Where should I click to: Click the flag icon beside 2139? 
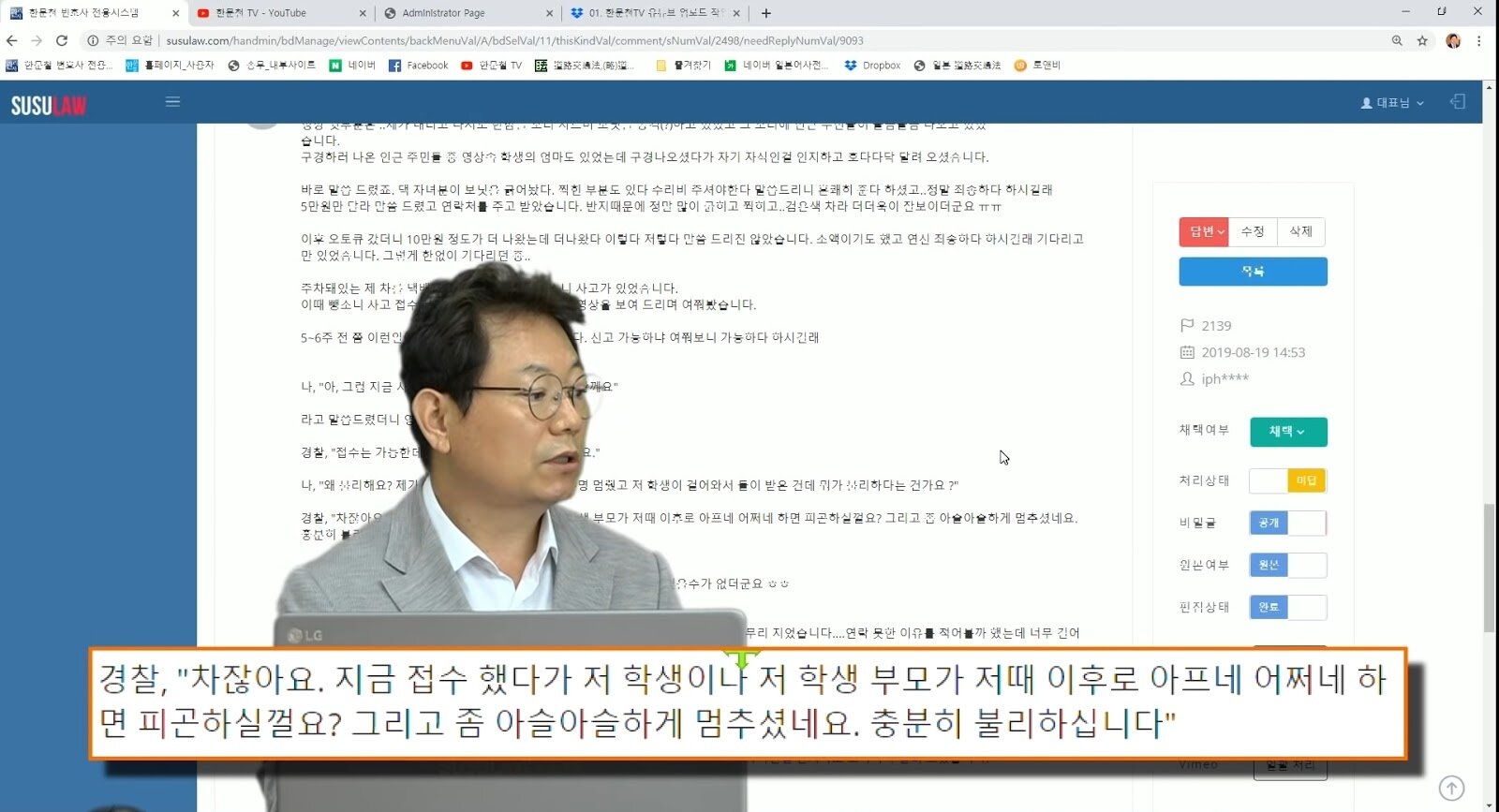point(1187,326)
